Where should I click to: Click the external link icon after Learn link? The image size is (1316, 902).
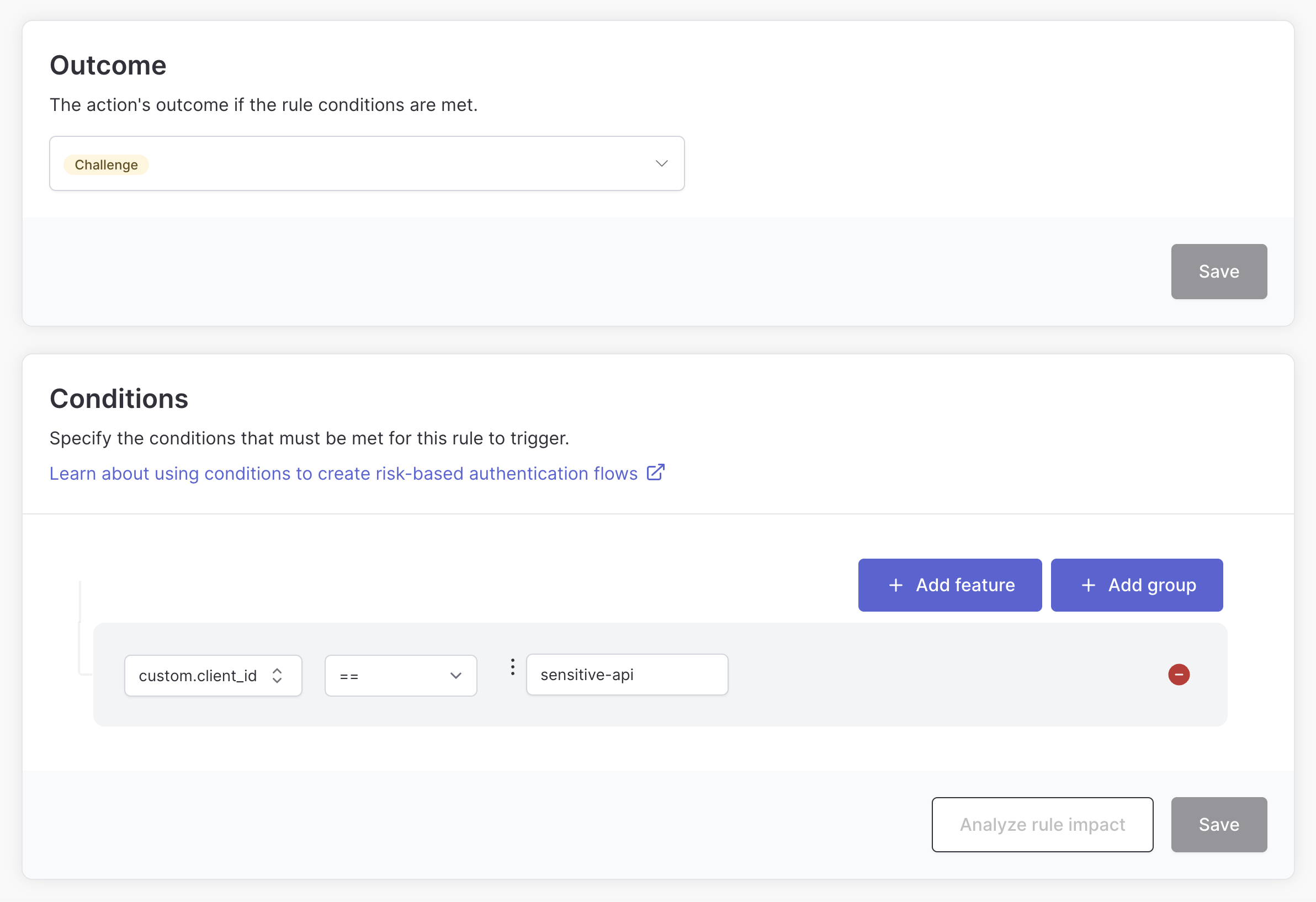(x=655, y=473)
